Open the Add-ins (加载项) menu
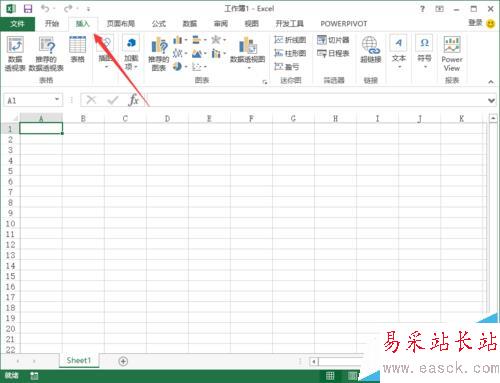The height and width of the screenshot is (383, 500). click(131, 53)
